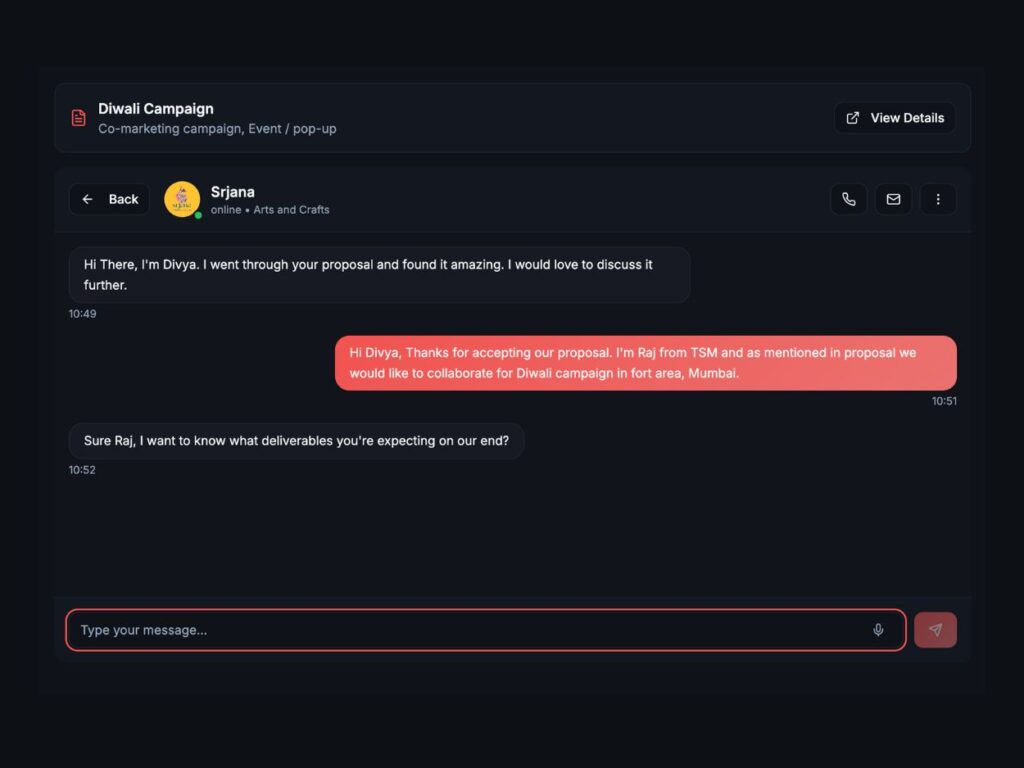The image size is (1024, 768).
Task: Click the microphone icon in message box
Action: pyautogui.click(x=878, y=630)
